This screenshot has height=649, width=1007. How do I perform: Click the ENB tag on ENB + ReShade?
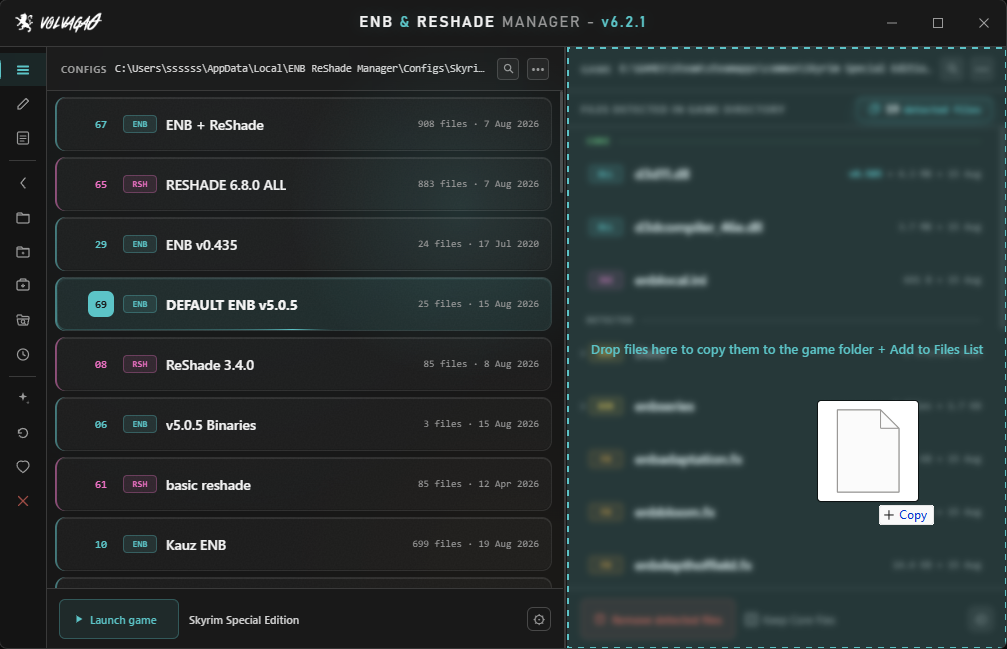click(x=140, y=125)
